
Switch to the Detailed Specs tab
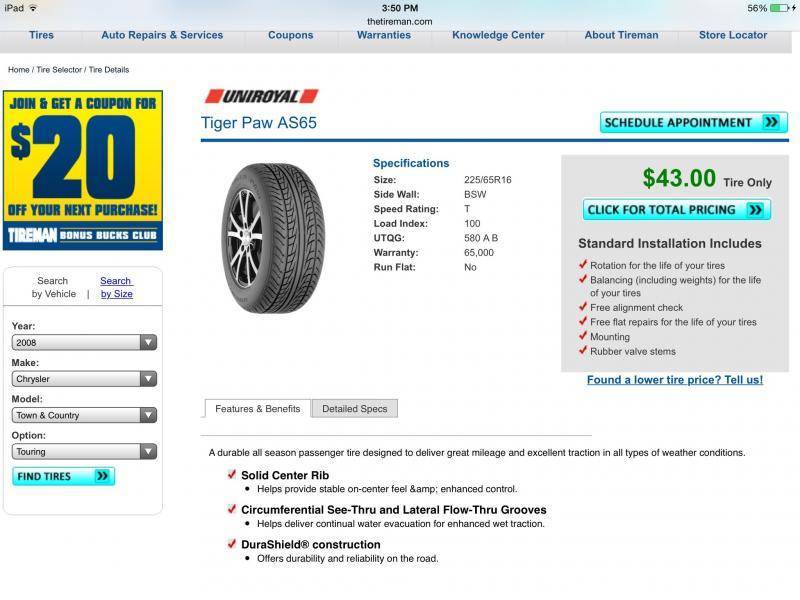point(355,409)
